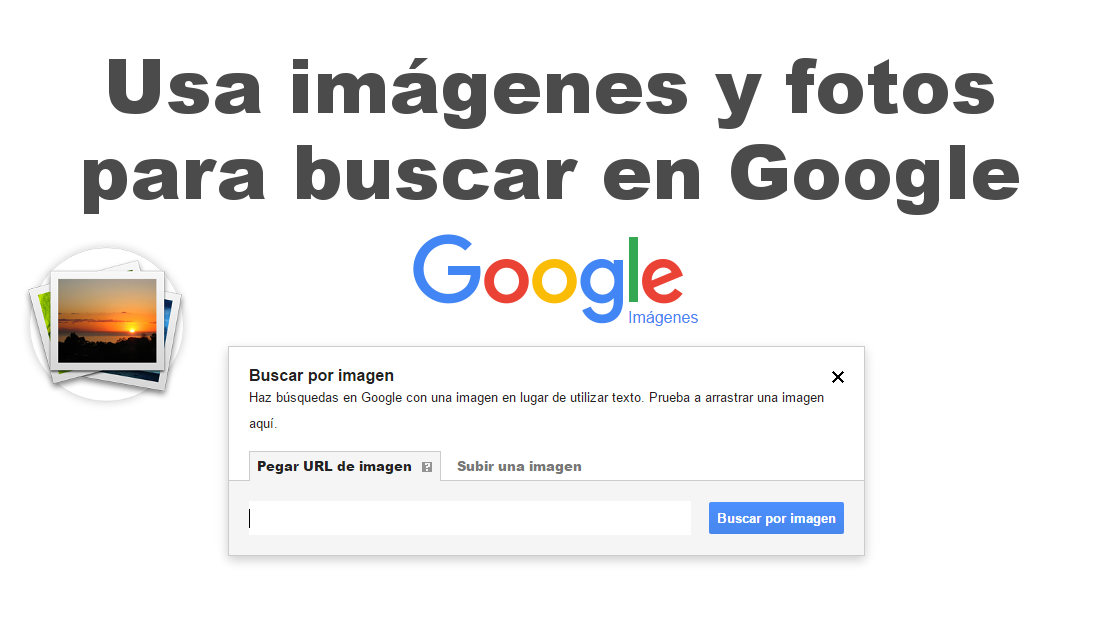Click the Buscar por imagen dialog heading
1100x620 pixels.
[321, 375]
